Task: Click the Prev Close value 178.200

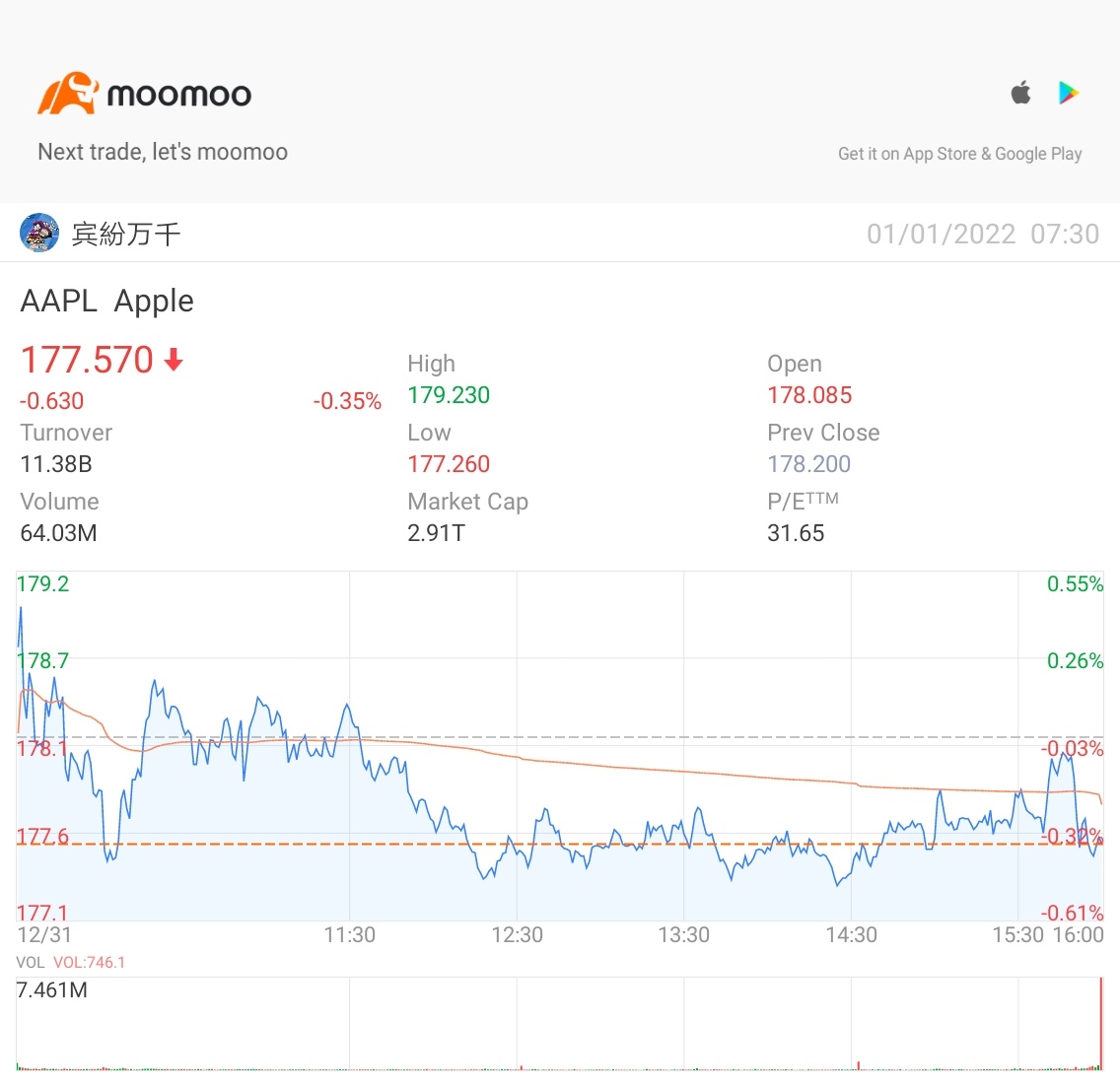Action: (x=808, y=464)
